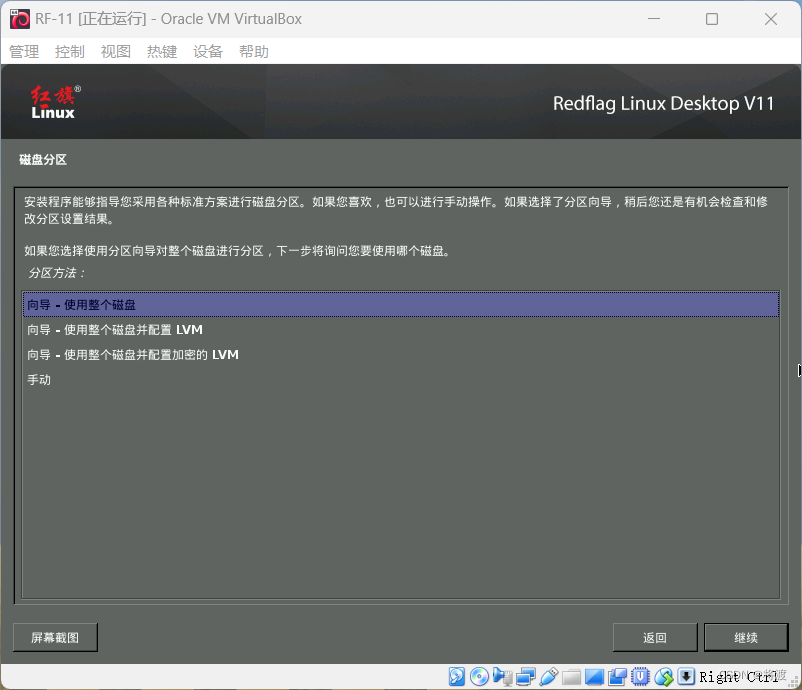Click the USB devices status icon
This screenshot has width=802, height=690.
pos(548,677)
